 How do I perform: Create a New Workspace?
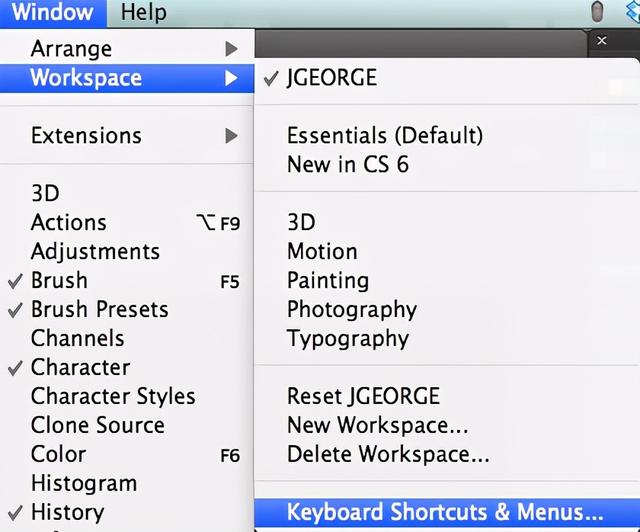[377, 426]
